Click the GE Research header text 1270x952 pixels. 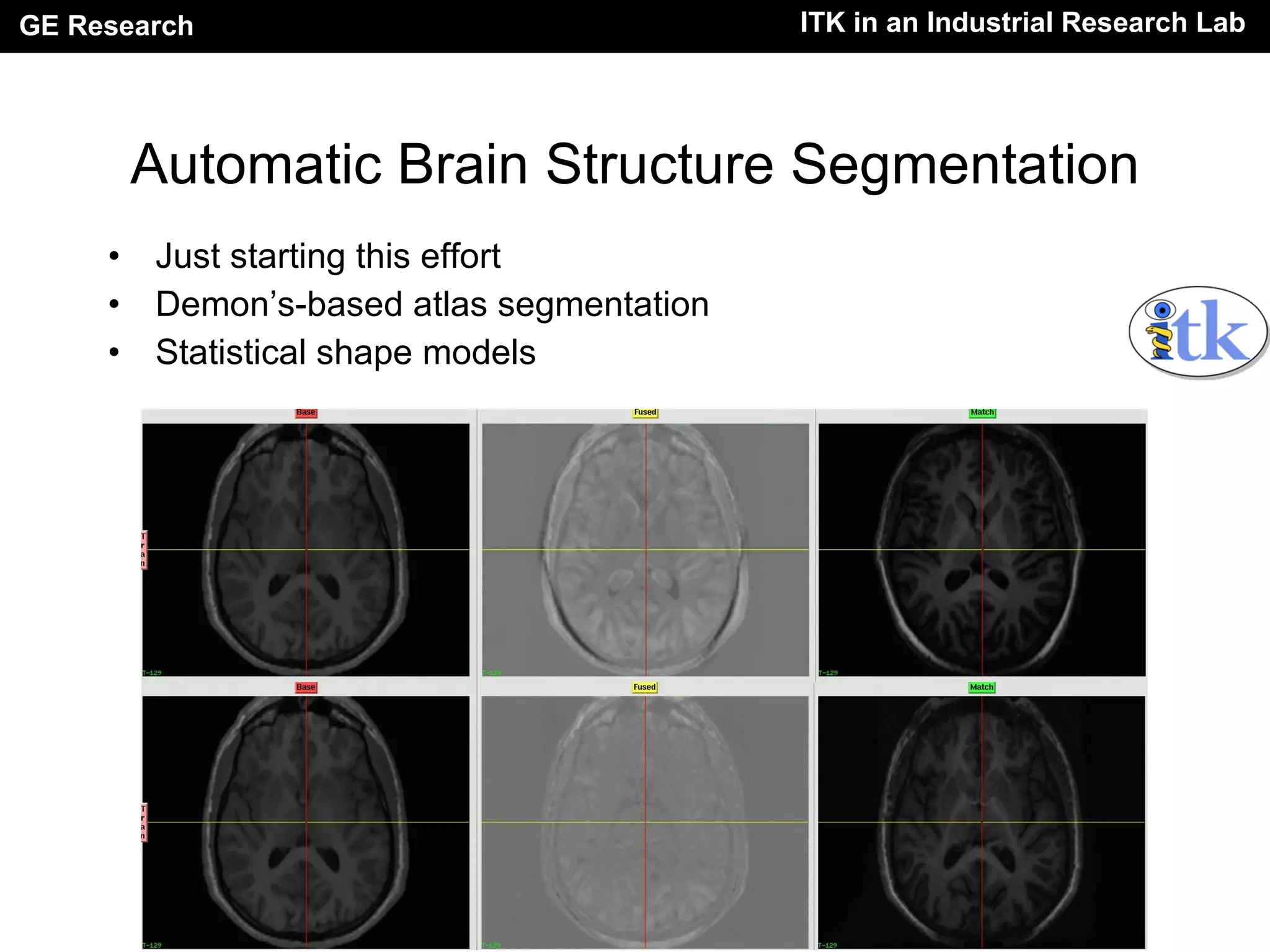tap(106, 26)
